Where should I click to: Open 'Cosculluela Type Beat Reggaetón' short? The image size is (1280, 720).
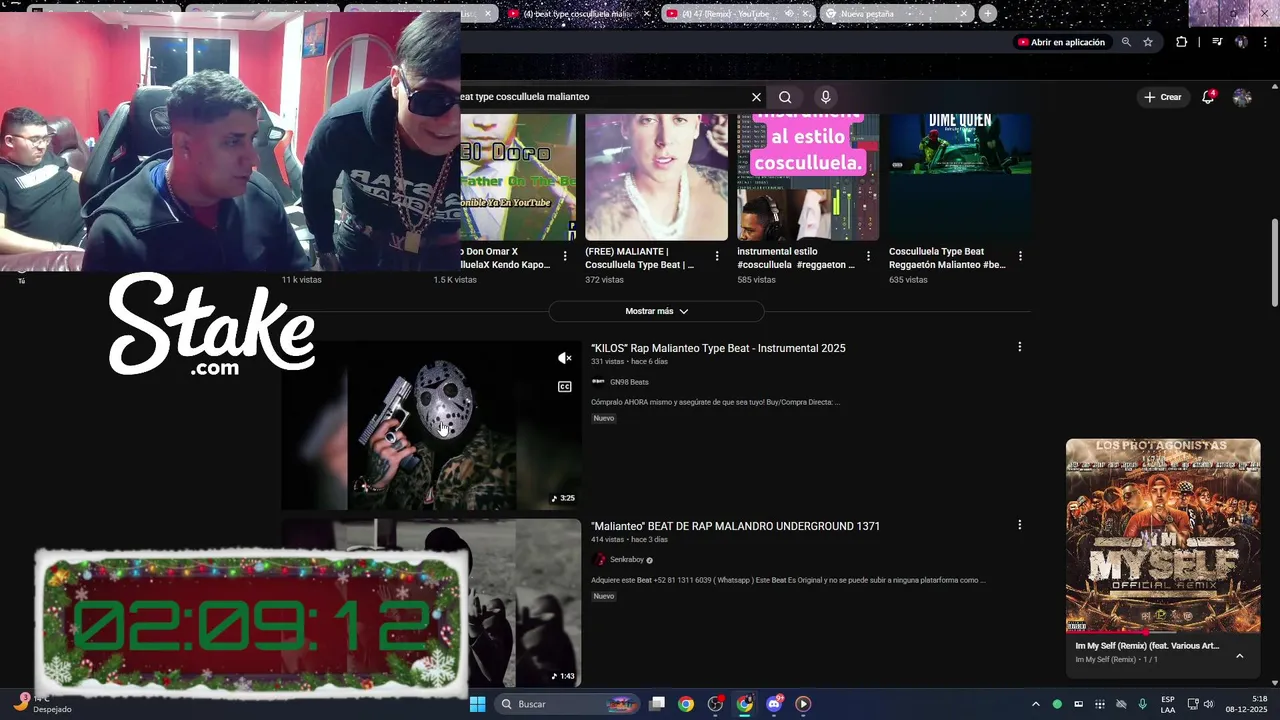(x=960, y=177)
